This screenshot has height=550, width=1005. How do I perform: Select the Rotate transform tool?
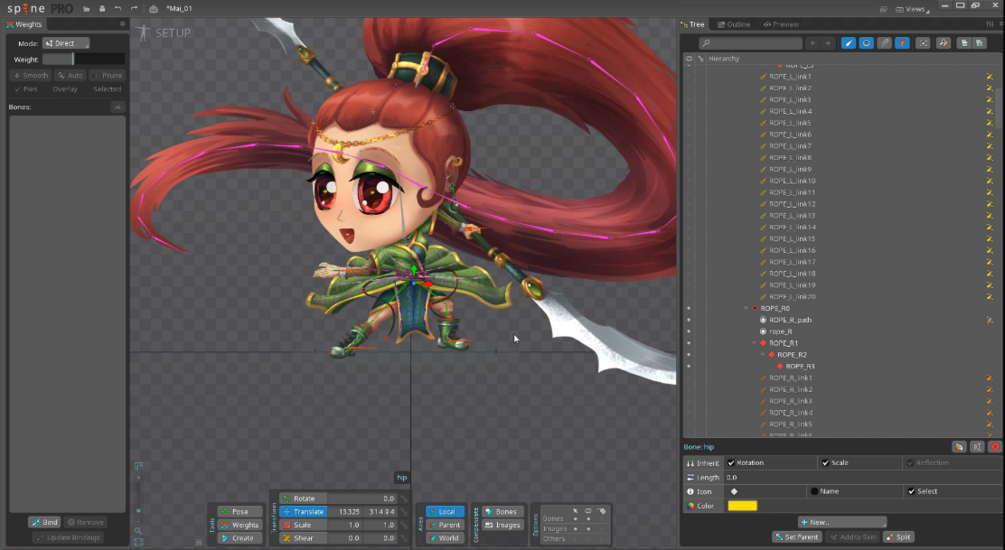tap(304, 498)
